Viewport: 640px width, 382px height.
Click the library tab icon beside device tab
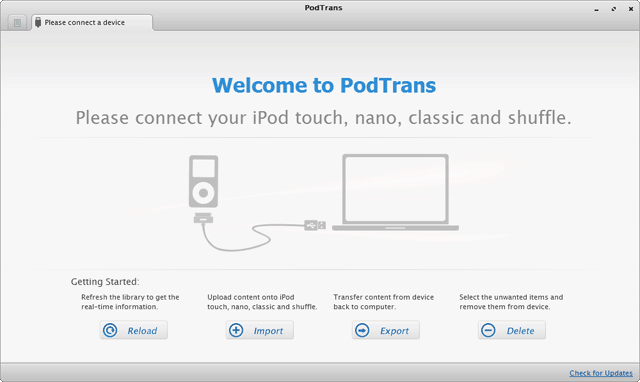(17, 23)
